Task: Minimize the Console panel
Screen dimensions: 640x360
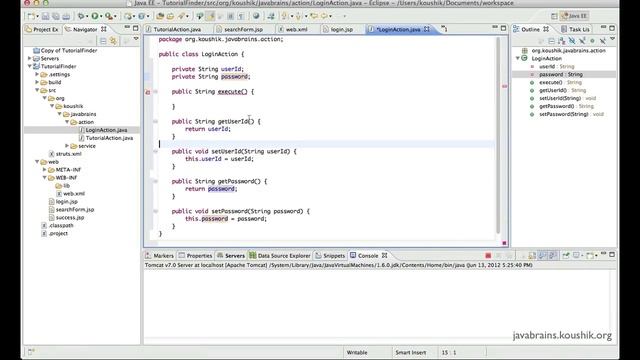Action: tap(603, 254)
